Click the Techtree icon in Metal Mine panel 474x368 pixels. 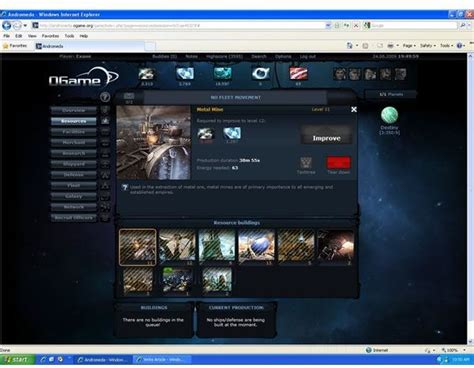click(x=306, y=163)
